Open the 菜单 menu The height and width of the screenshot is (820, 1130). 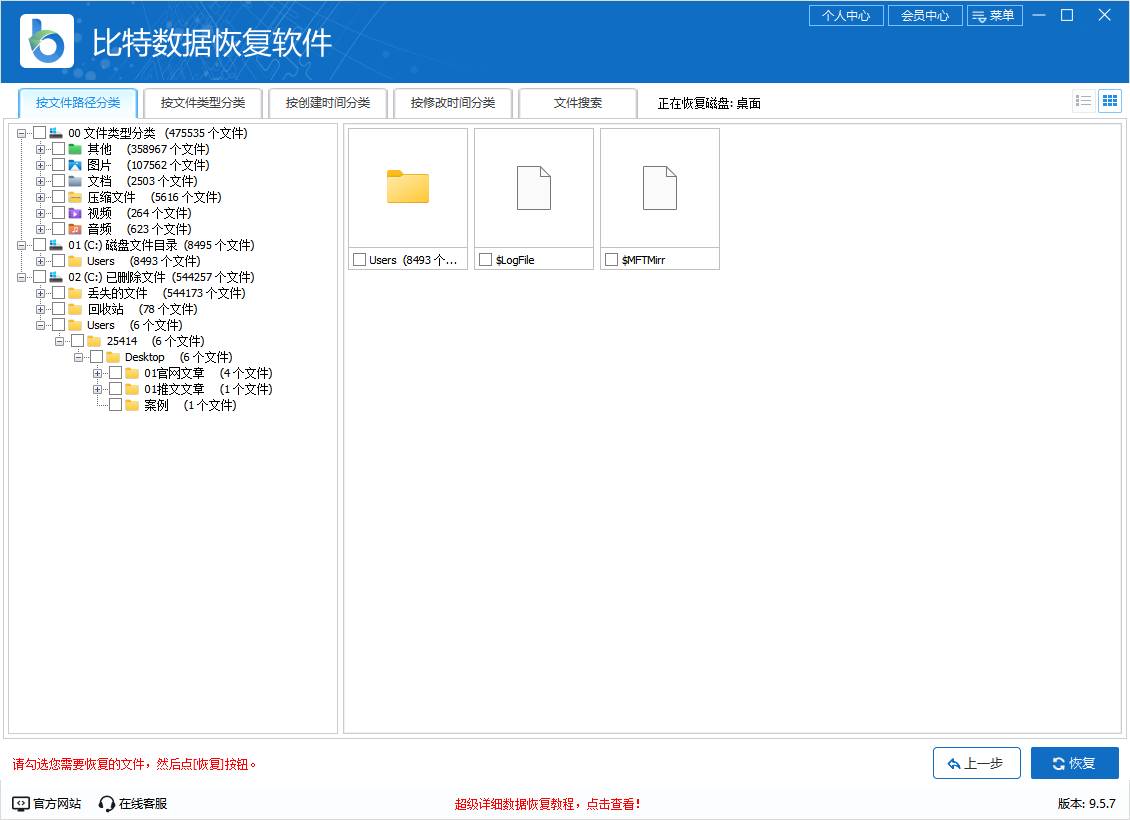[995, 15]
